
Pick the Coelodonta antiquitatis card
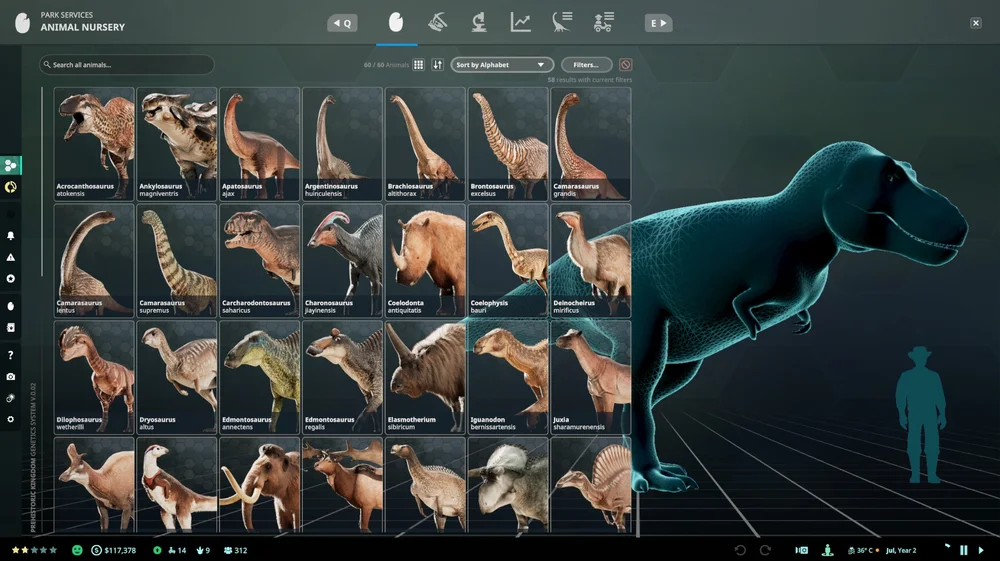coord(425,261)
